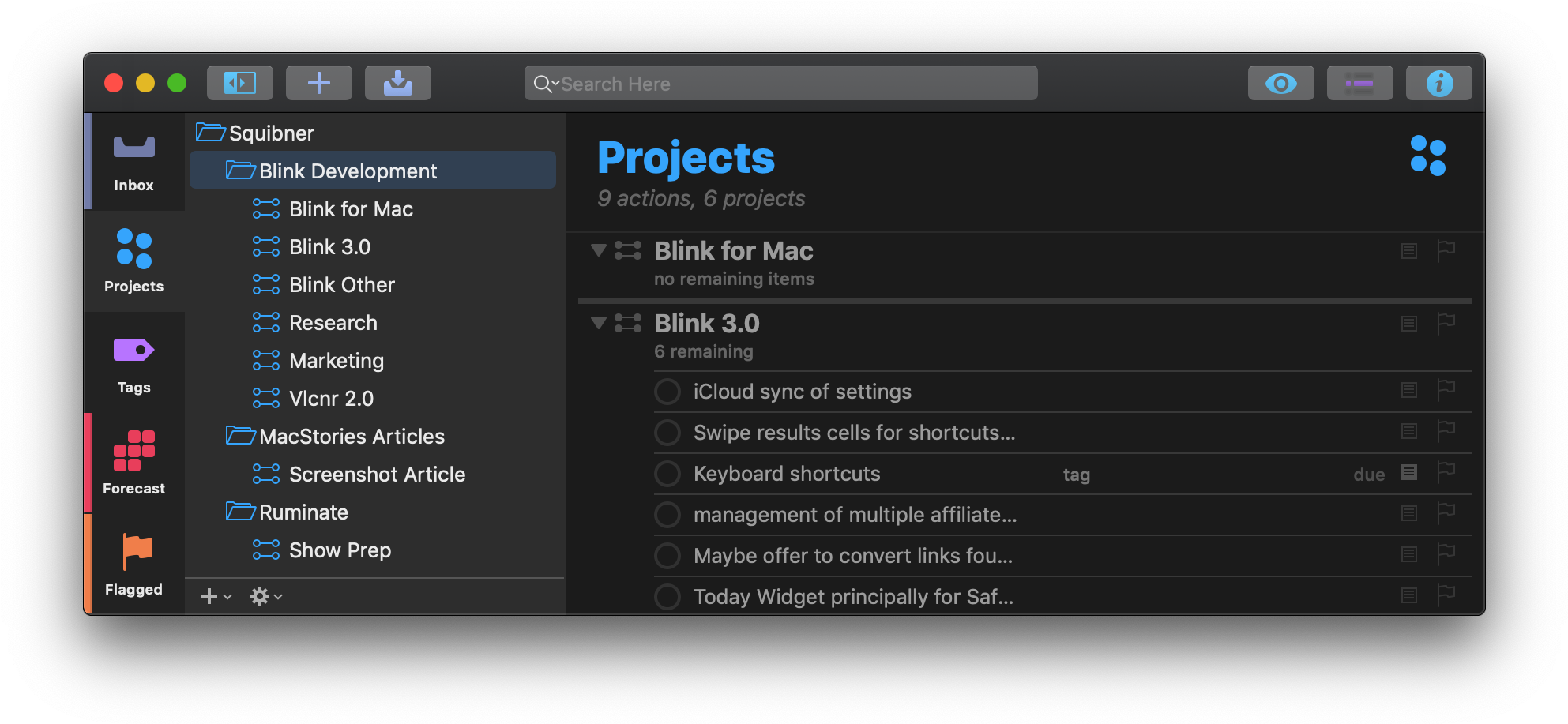The image size is (1568, 724).
Task: Click into the Search Here field
Action: pos(780,83)
